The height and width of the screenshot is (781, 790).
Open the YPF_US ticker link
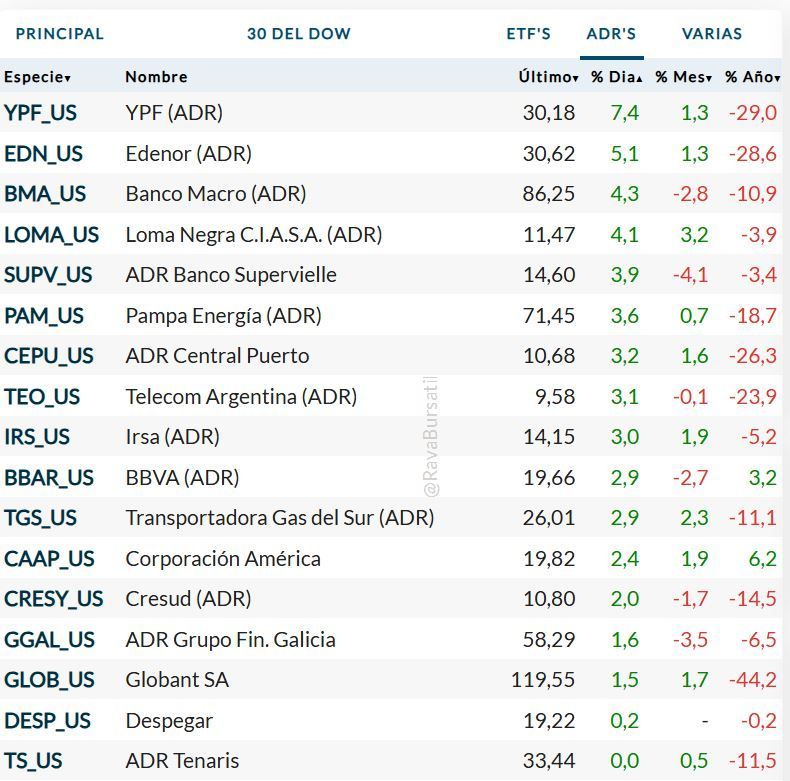(x=40, y=113)
